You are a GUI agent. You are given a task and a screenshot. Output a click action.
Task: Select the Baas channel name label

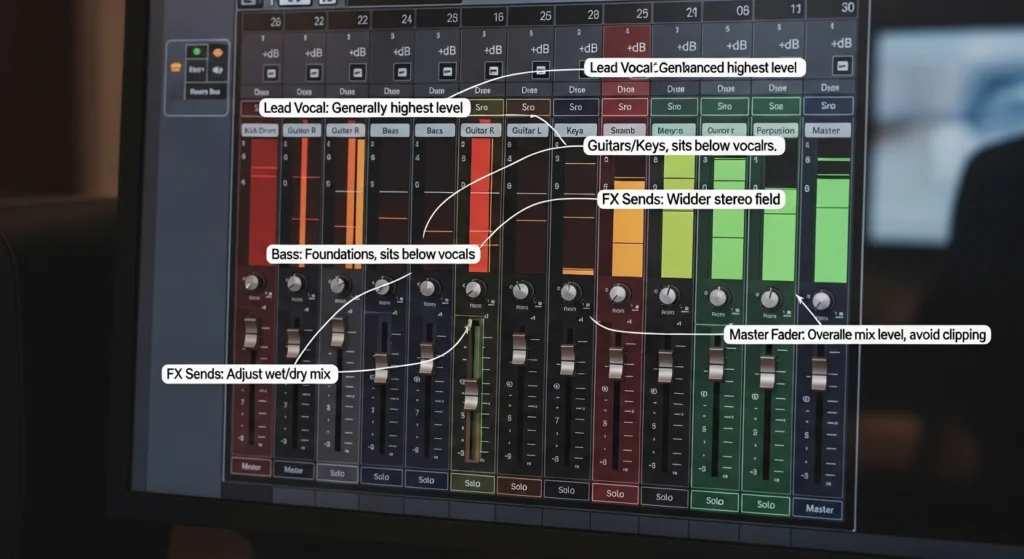pyautogui.click(x=390, y=131)
